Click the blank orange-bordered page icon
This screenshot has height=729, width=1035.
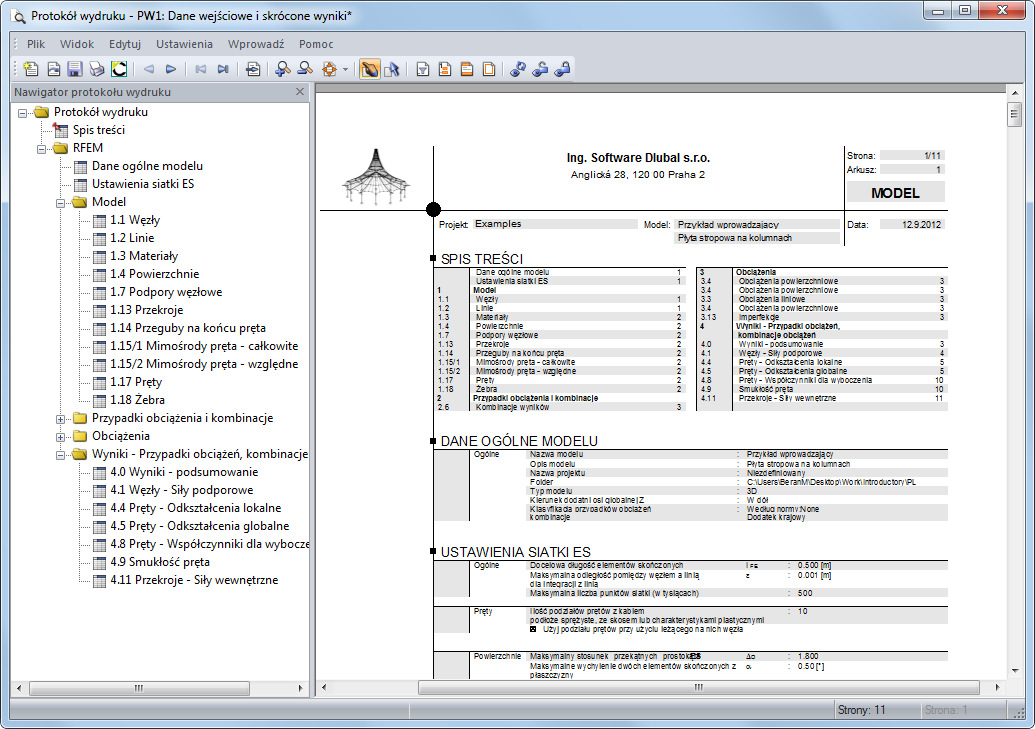(x=488, y=69)
